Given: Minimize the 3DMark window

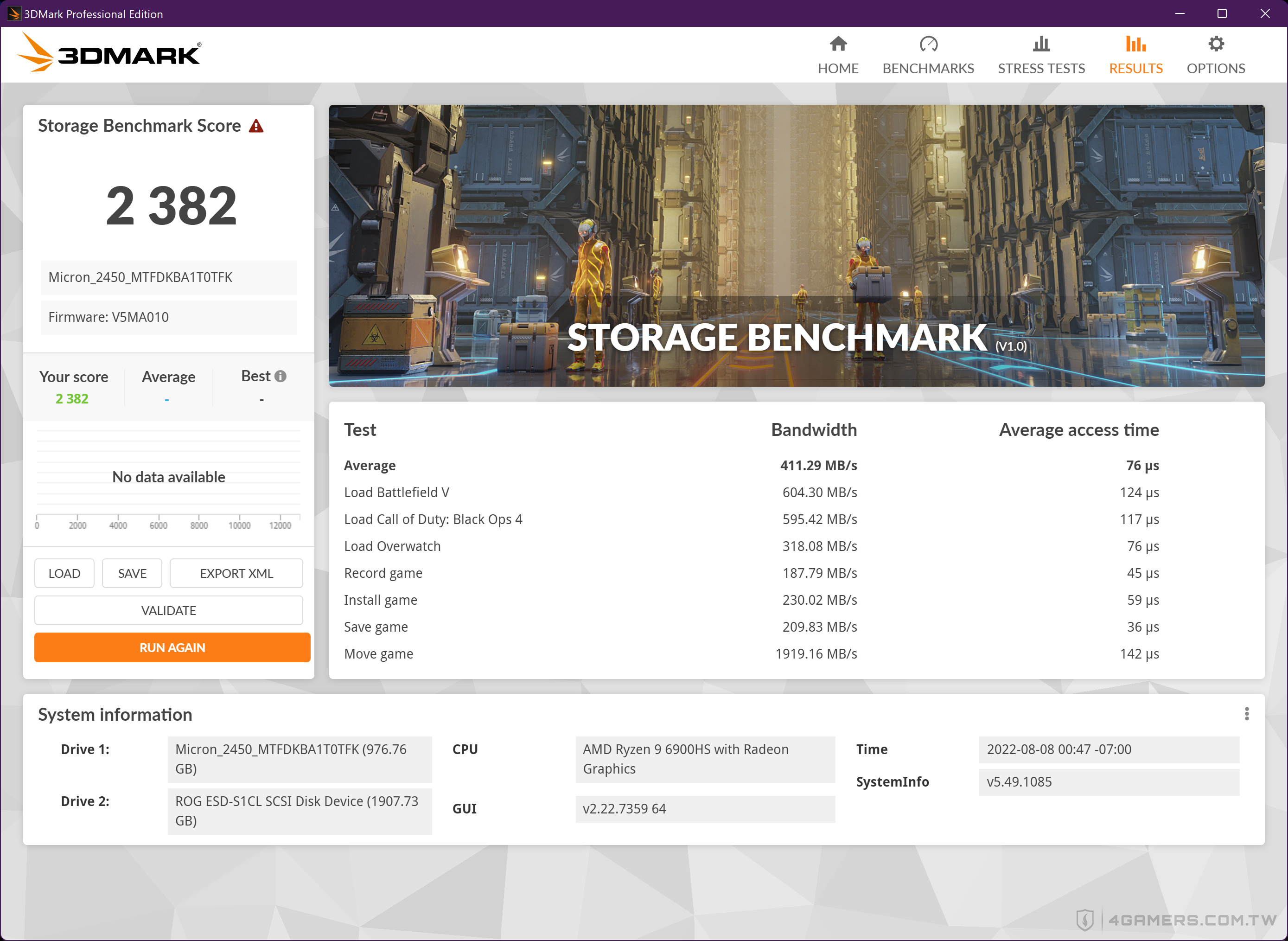Looking at the screenshot, I should [1179, 13].
